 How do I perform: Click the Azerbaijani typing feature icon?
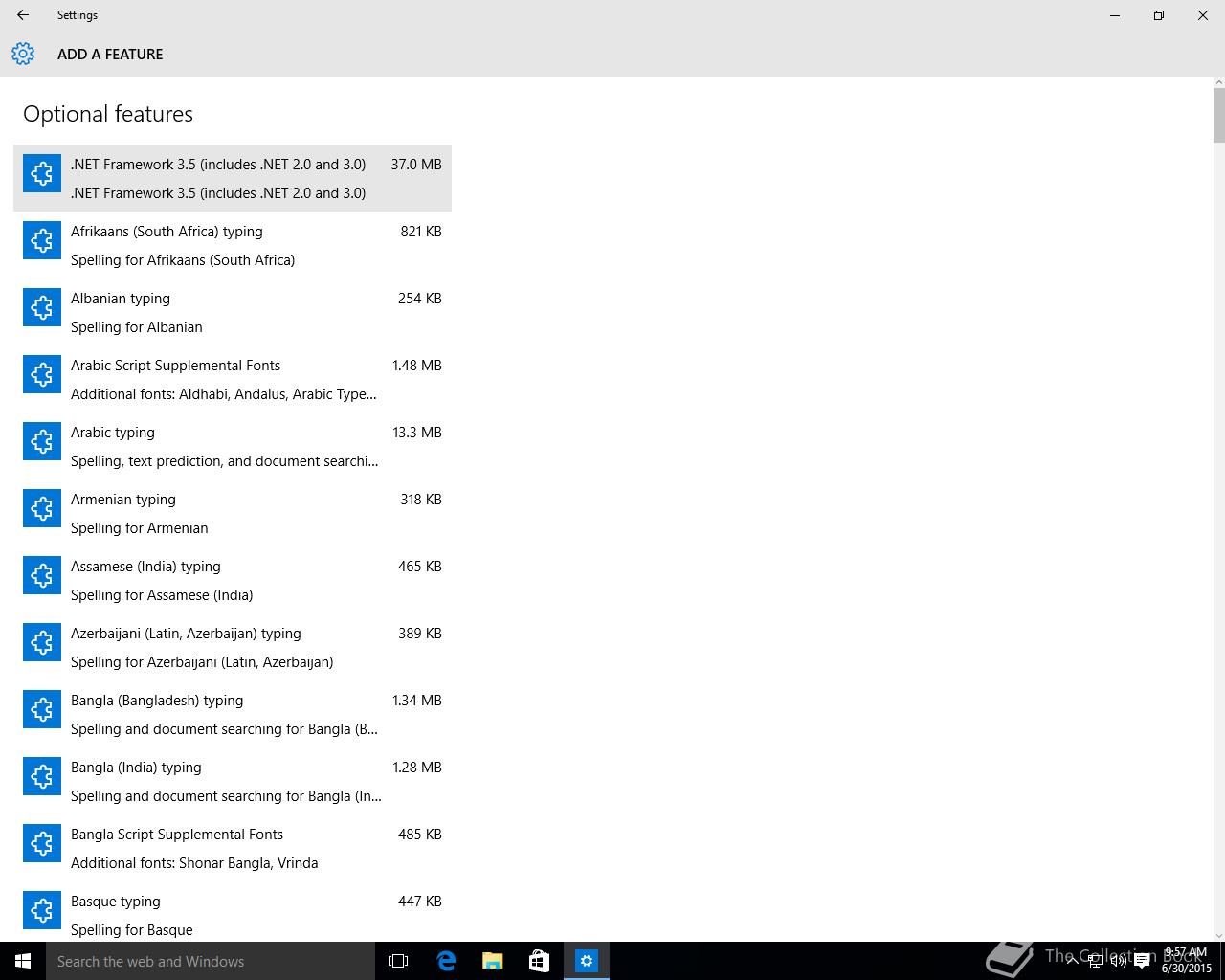tap(42, 642)
